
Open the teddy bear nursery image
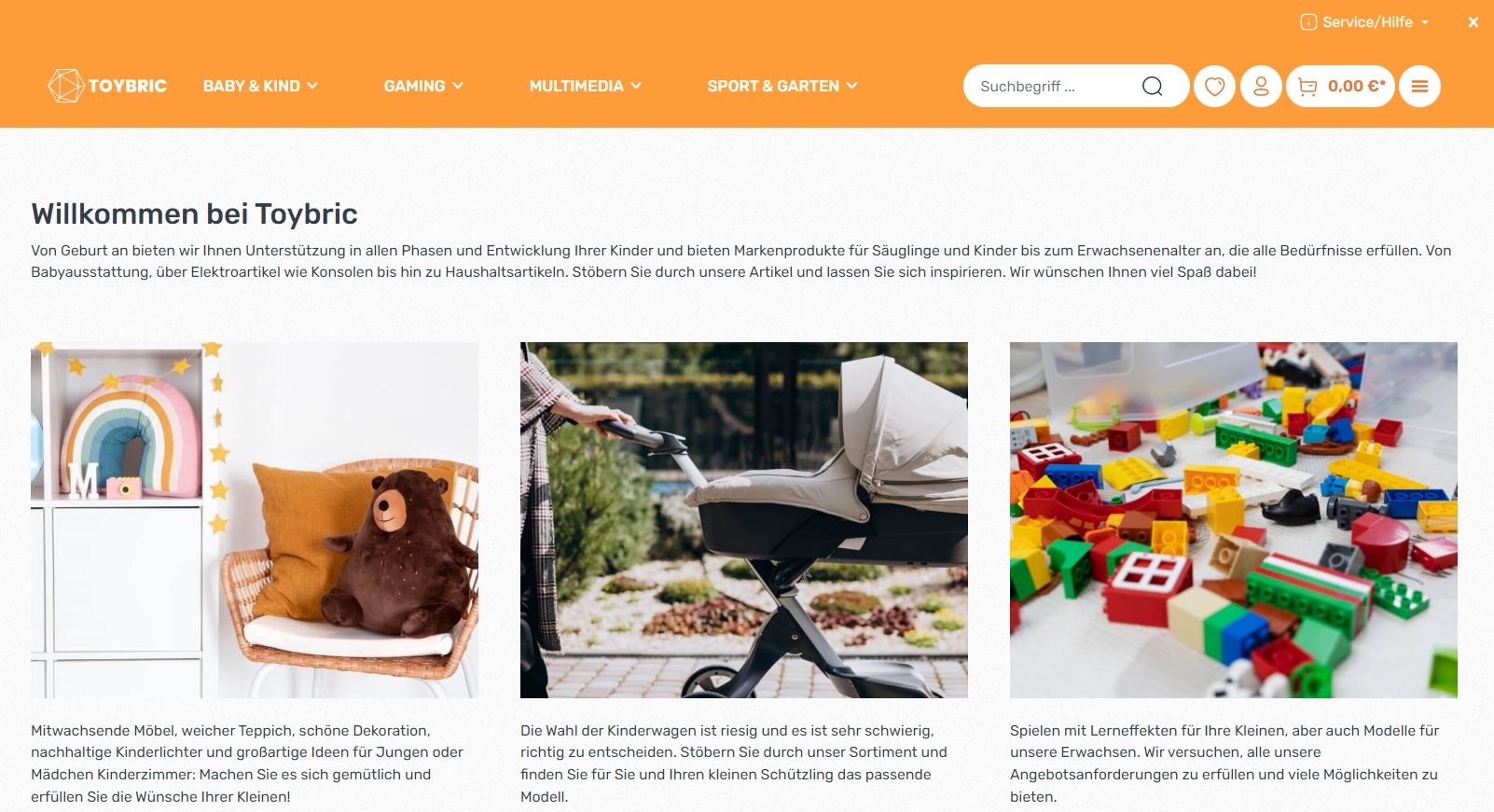(x=255, y=520)
